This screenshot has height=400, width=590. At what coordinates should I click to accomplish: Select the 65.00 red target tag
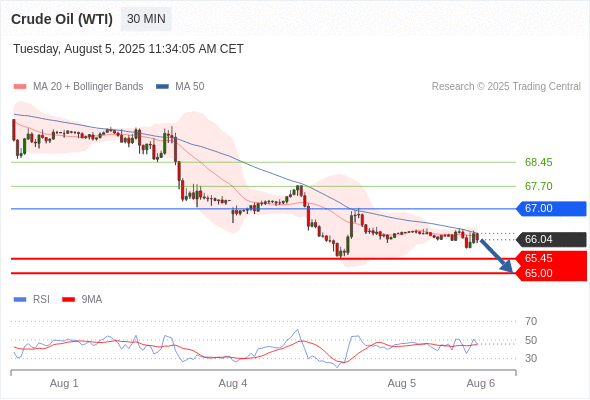point(551,273)
